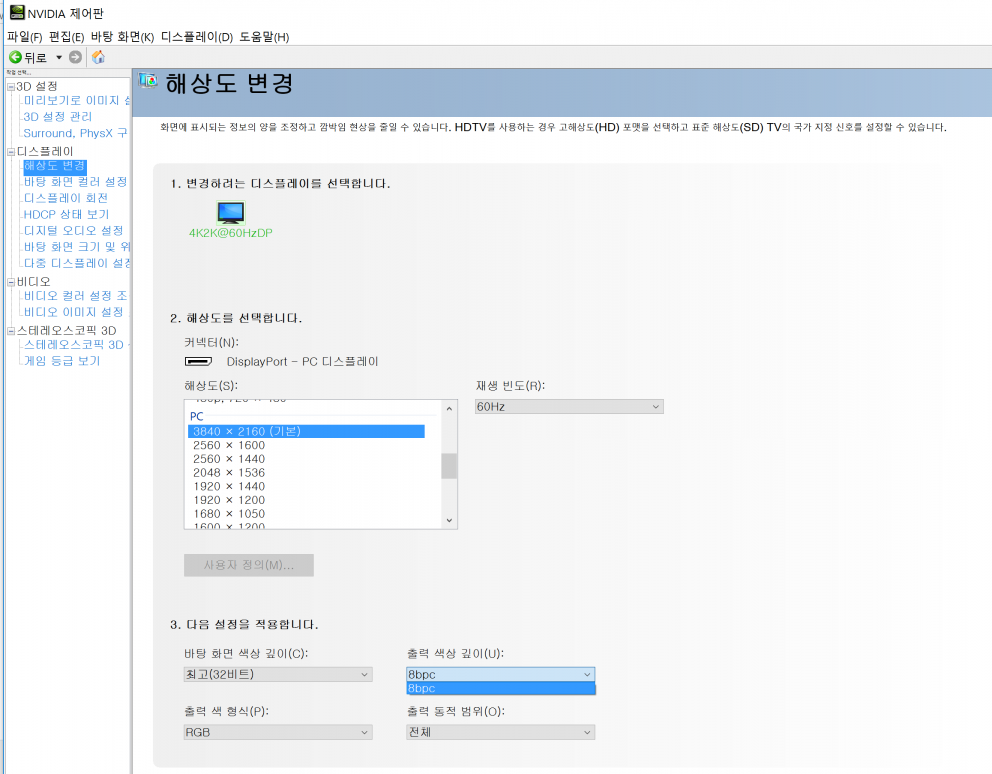Open 다중 디스플레이 page in tree
992x774 pixels.
(x=77, y=263)
